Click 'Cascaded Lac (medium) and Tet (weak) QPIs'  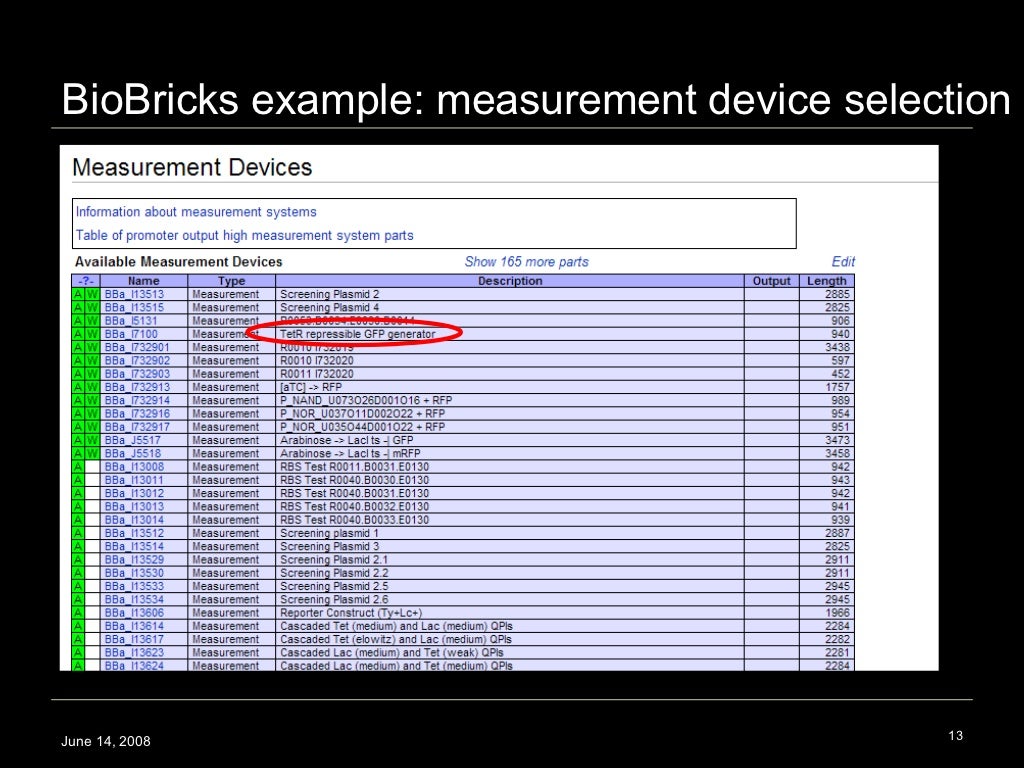tap(392, 653)
